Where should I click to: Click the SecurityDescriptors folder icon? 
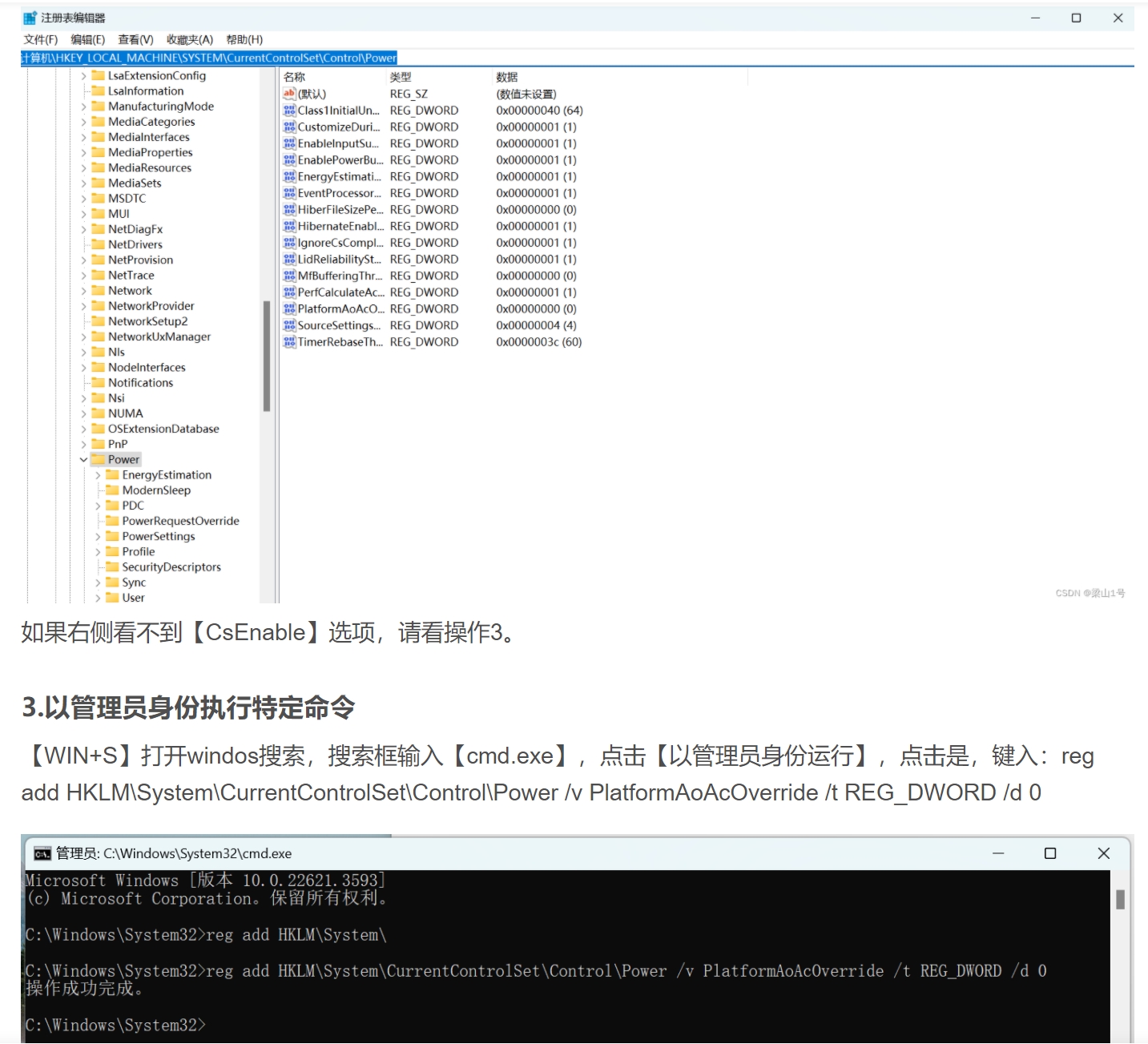[112, 567]
